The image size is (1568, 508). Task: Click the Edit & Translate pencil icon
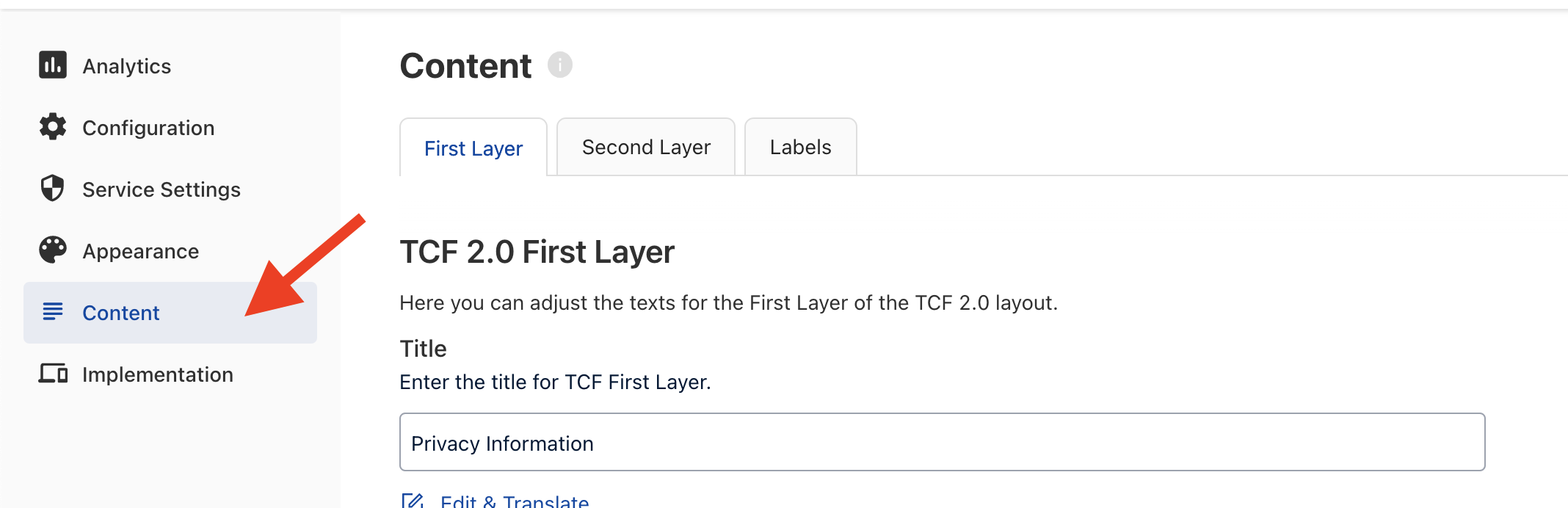coord(413,501)
